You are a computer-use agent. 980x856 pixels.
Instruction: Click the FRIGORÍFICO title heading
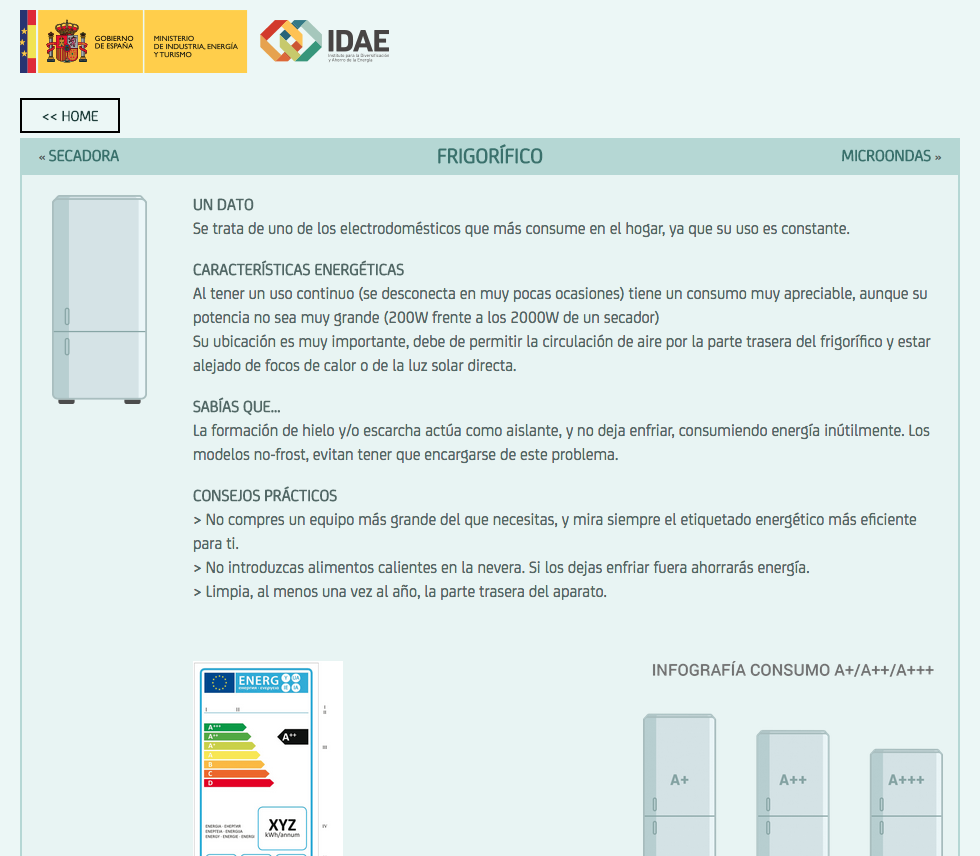pyautogui.click(x=489, y=156)
